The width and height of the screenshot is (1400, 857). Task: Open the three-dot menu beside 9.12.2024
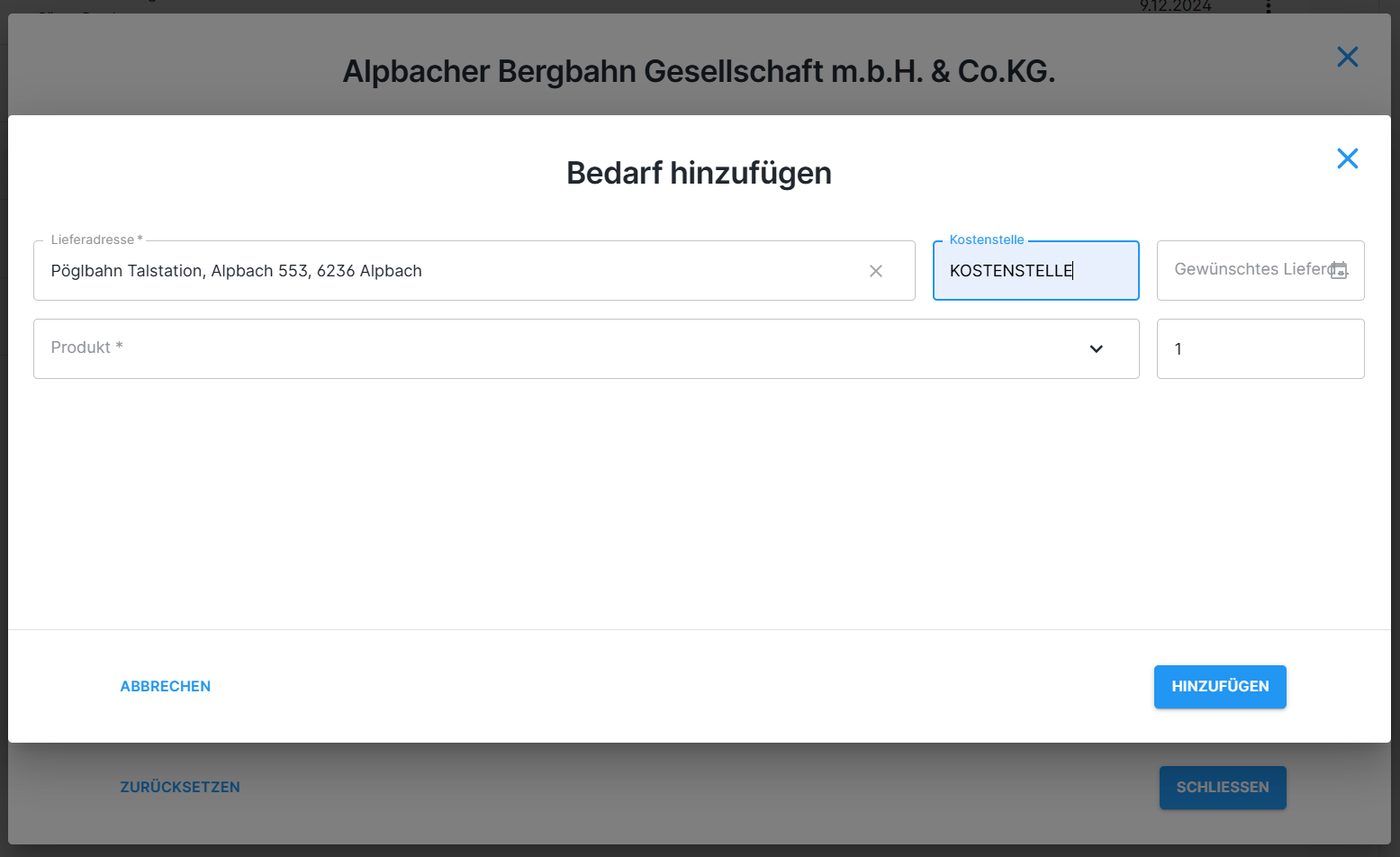tap(1268, 7)
